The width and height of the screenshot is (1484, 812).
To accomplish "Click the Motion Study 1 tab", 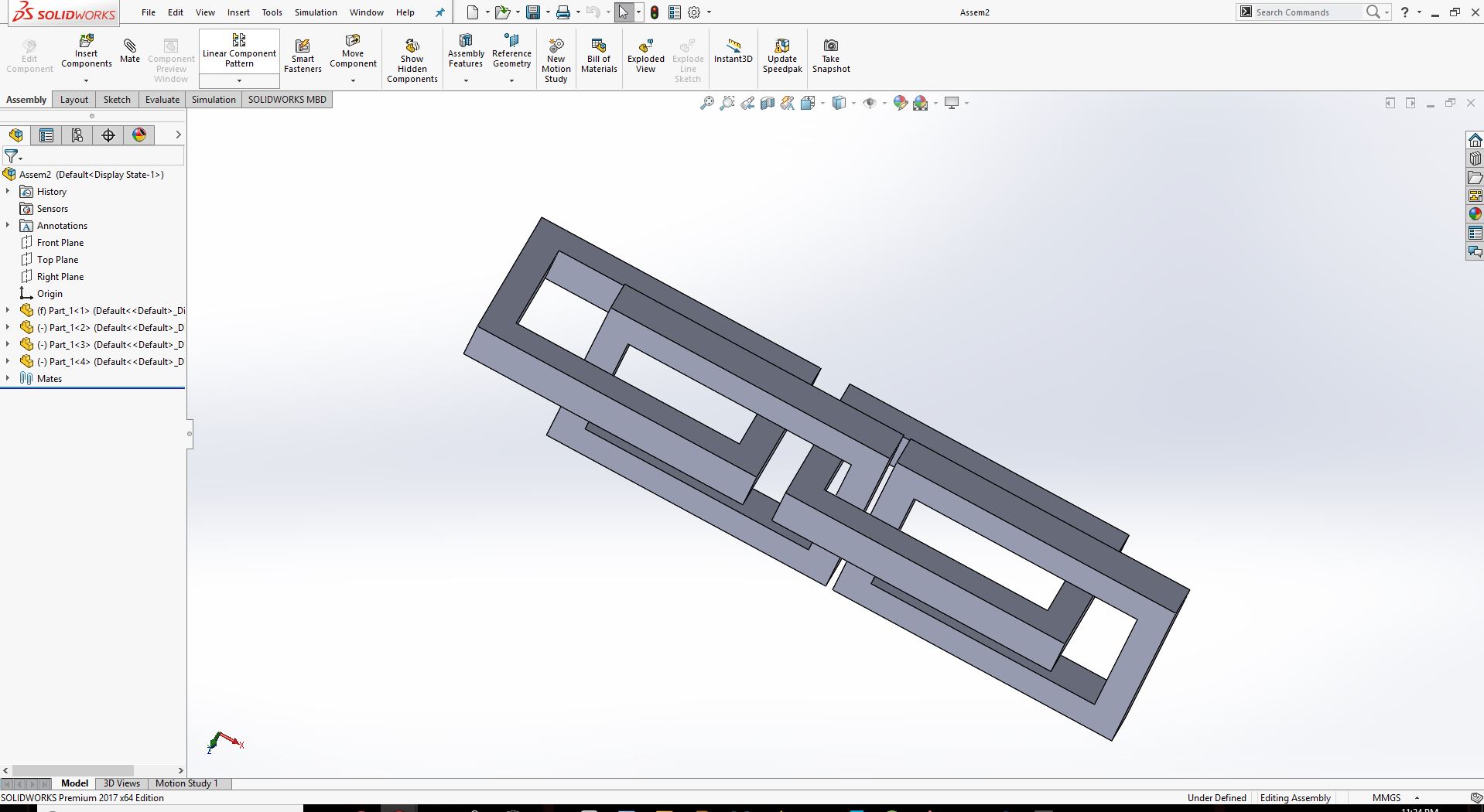I will coord(186,783).
